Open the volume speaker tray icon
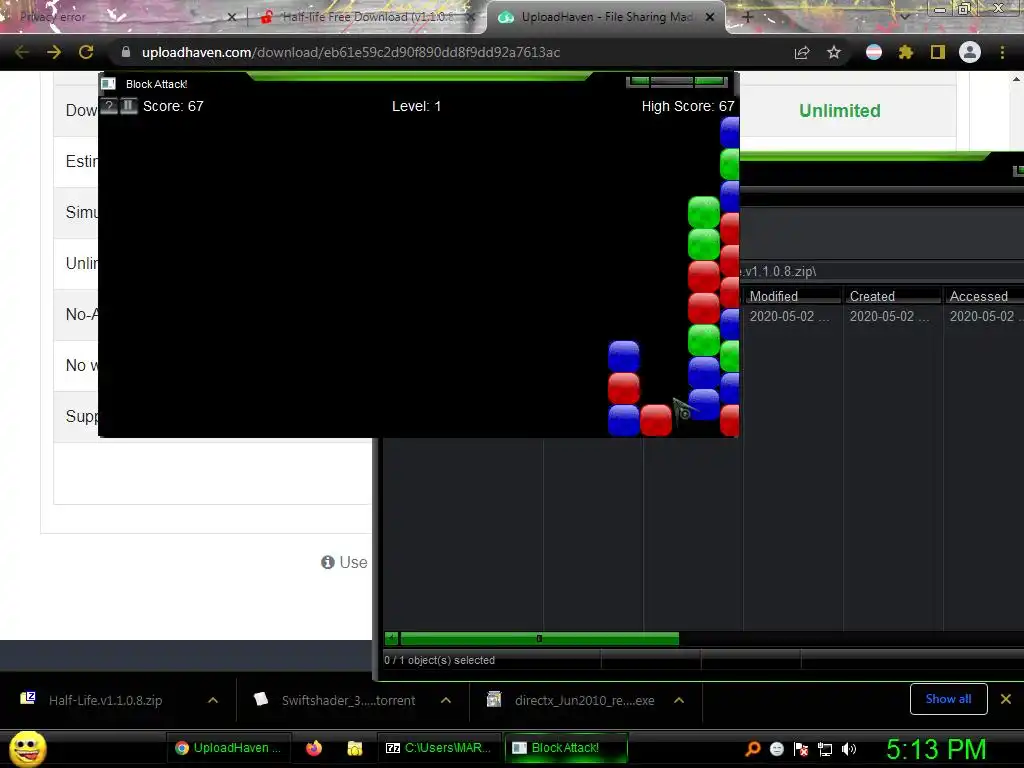 coord(849,748)
